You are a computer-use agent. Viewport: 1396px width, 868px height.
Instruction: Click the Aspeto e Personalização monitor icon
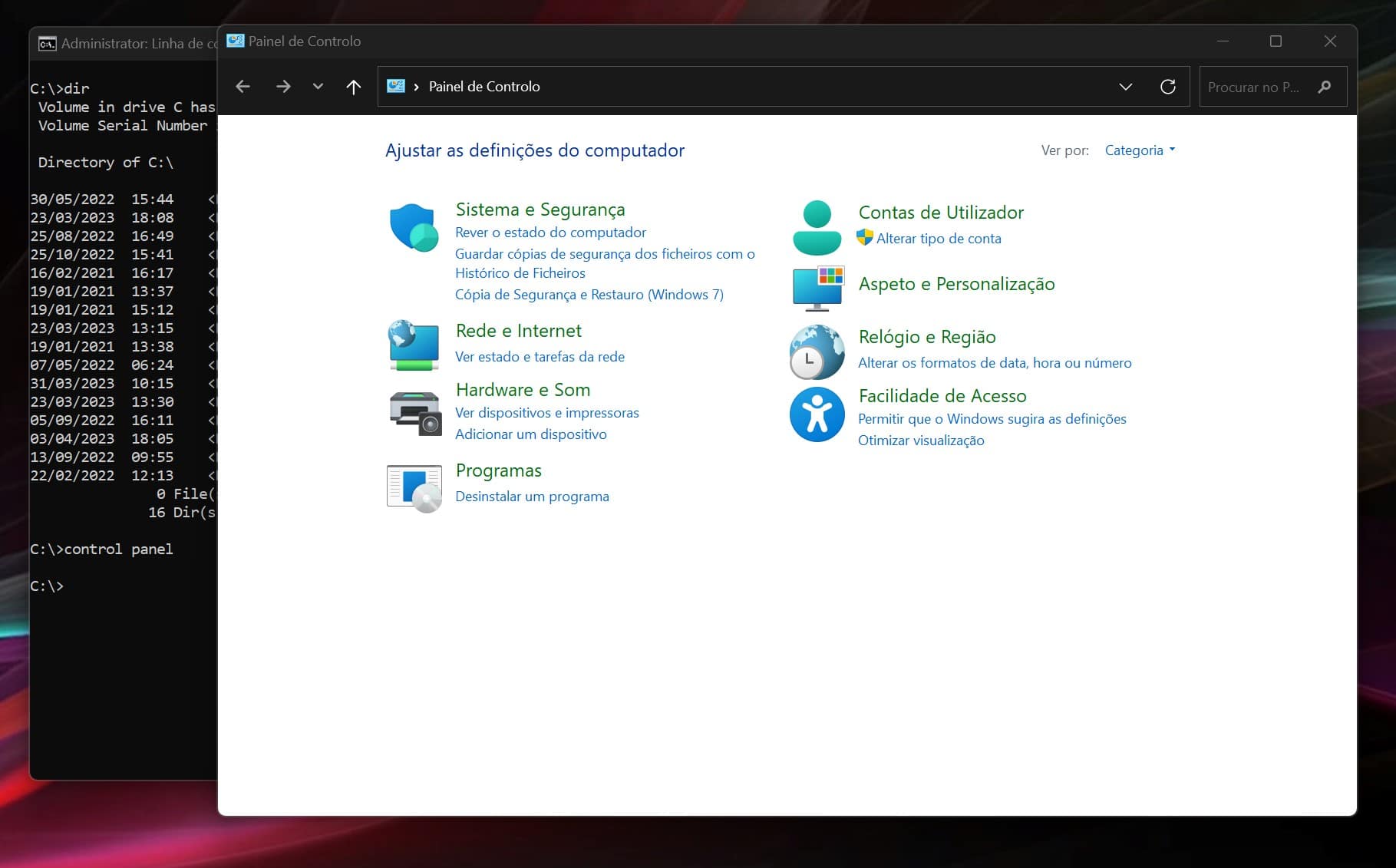(817, 288)
